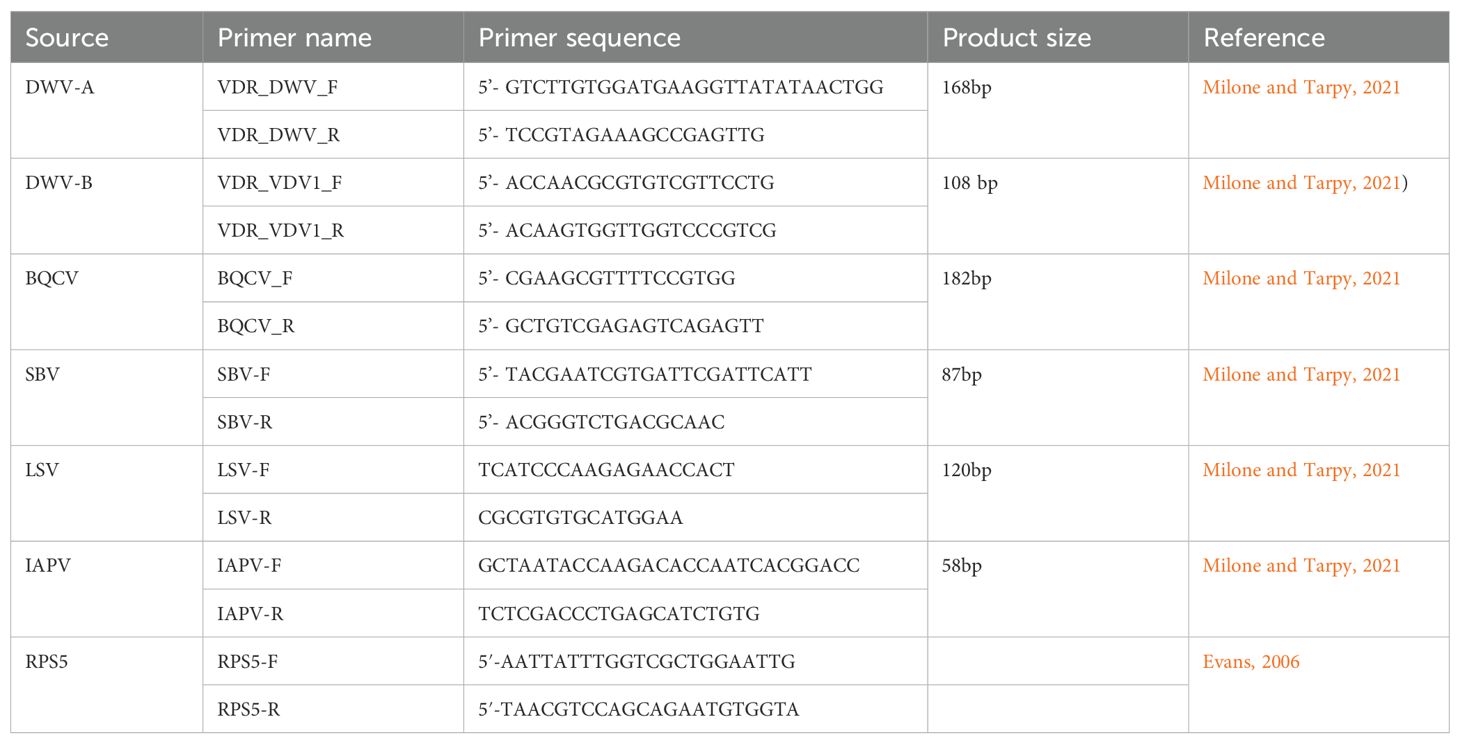Select the Primer name column header
1460x744 pixels.
[x=294, y=38]
